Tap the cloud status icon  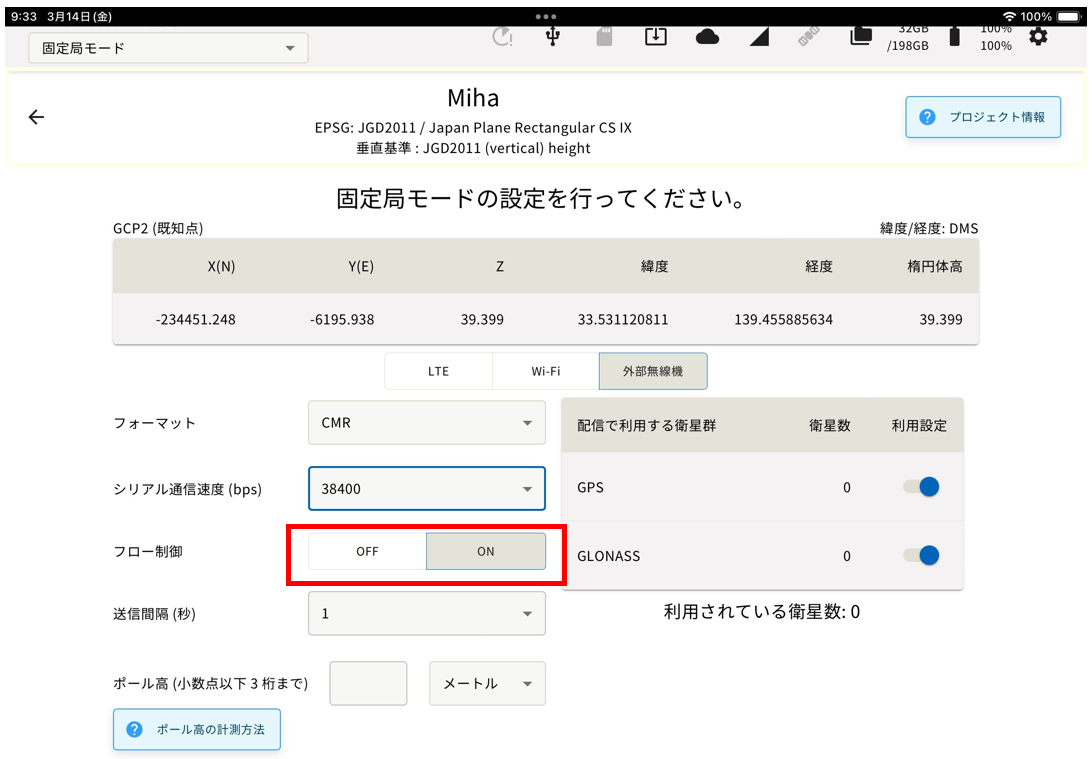707,37
